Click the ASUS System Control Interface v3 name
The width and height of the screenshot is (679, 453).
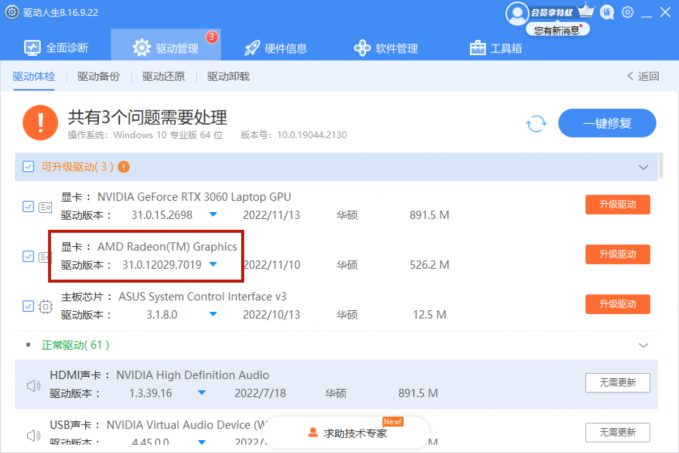[x=203, y=297]
